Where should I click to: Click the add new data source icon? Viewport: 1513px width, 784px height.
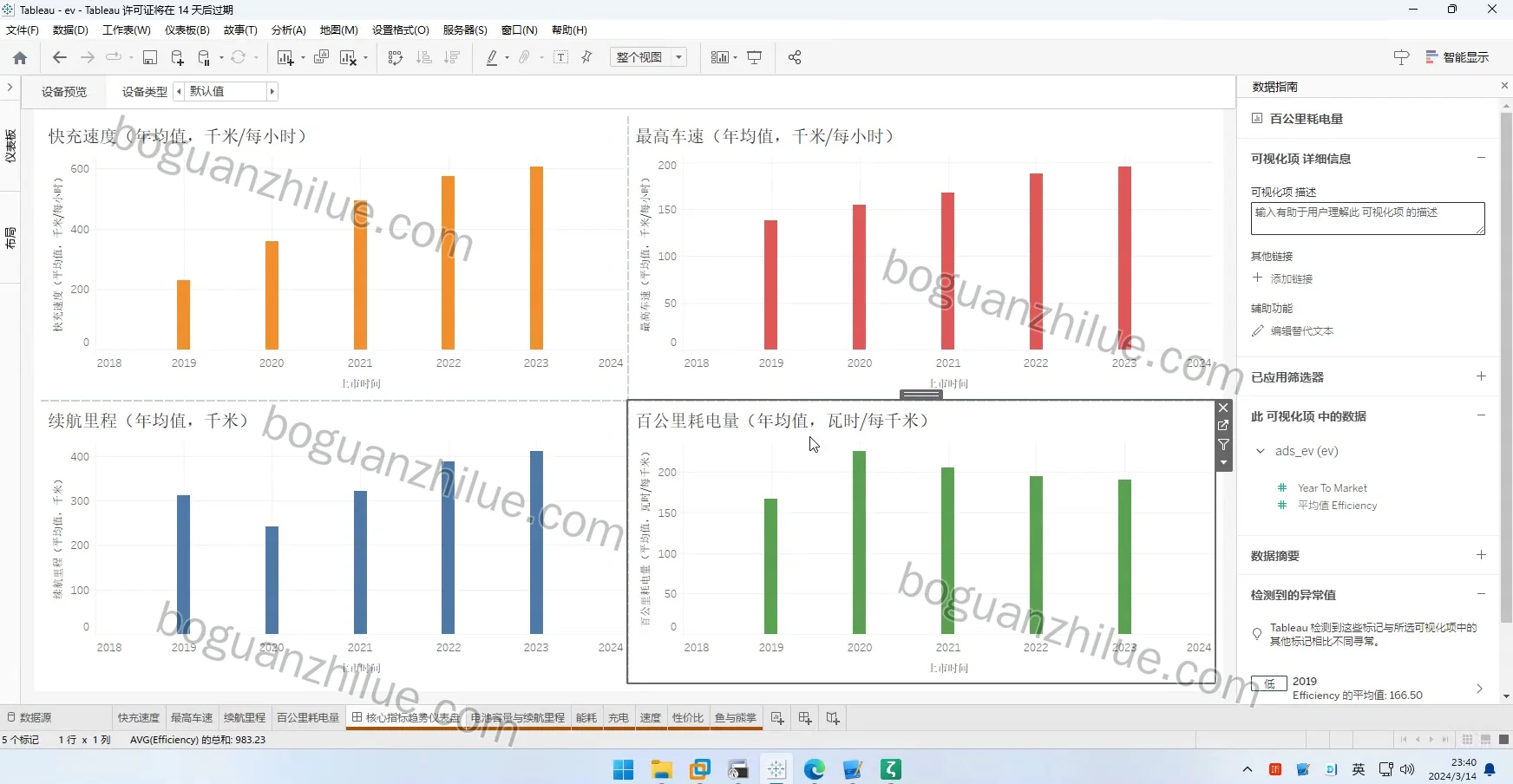click(x=177, y=57)
